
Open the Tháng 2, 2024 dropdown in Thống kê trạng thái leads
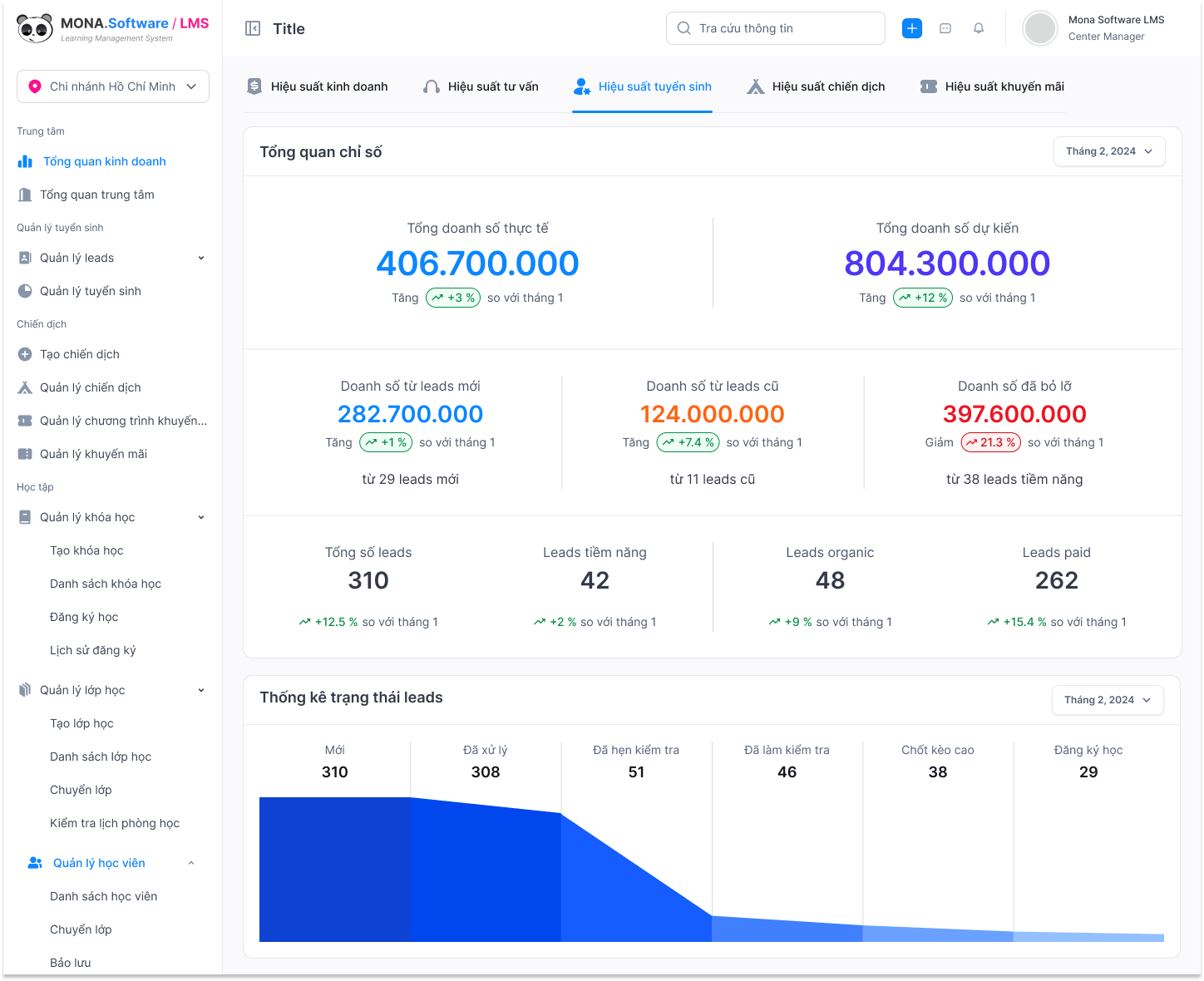coord(1108,700)
